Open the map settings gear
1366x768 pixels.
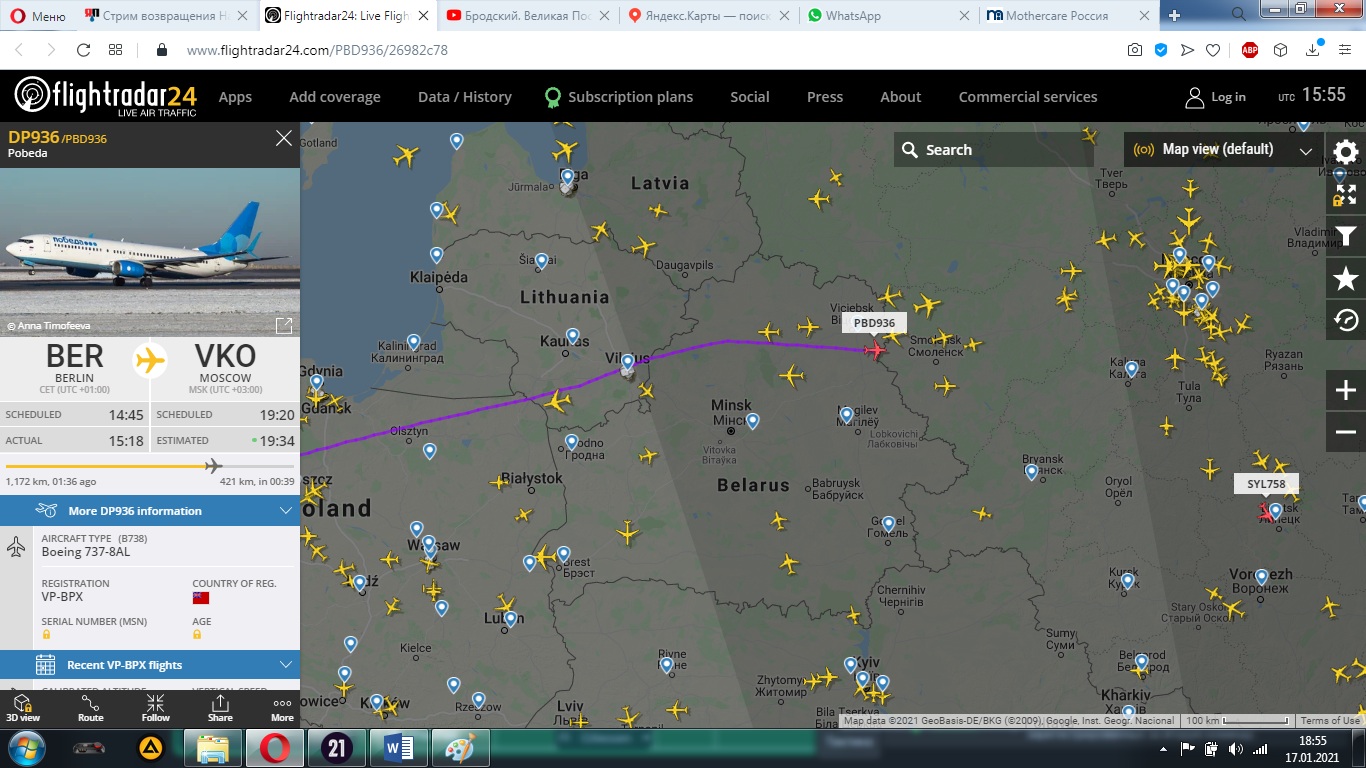[x=1346, y=152]
